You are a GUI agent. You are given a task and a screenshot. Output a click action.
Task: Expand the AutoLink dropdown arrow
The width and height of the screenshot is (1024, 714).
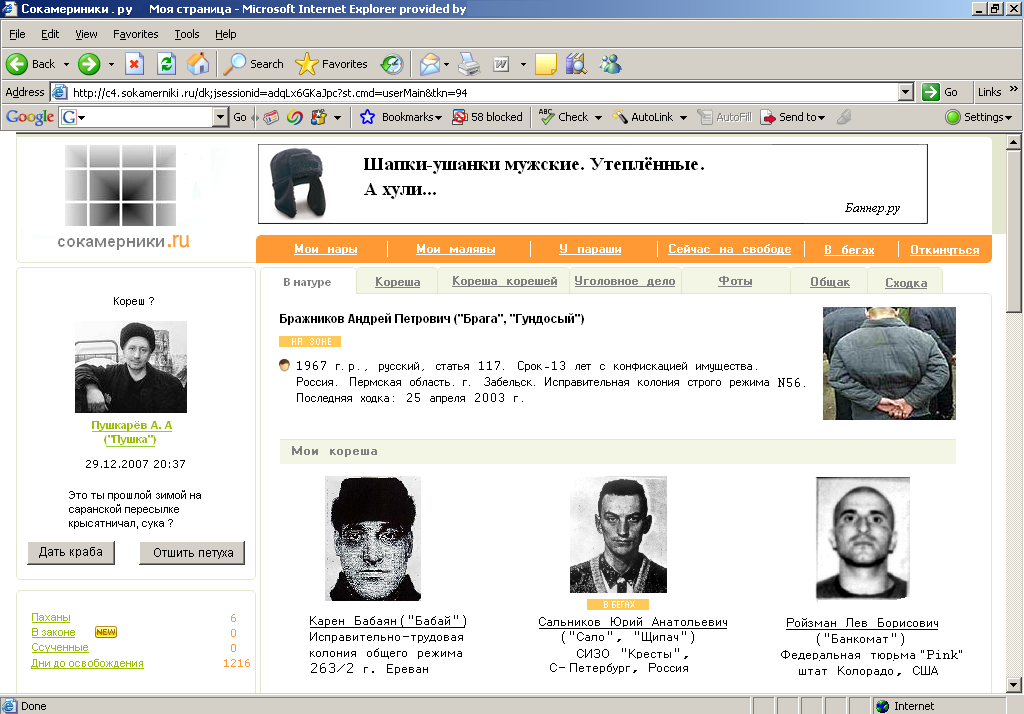(x=683, y=118)
